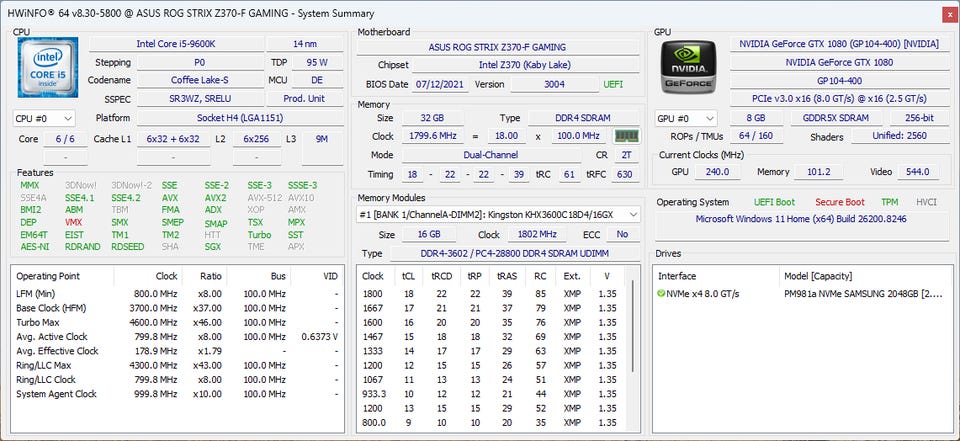Click the ECC value No
The image size is (960, 441).
pos(622,234)
